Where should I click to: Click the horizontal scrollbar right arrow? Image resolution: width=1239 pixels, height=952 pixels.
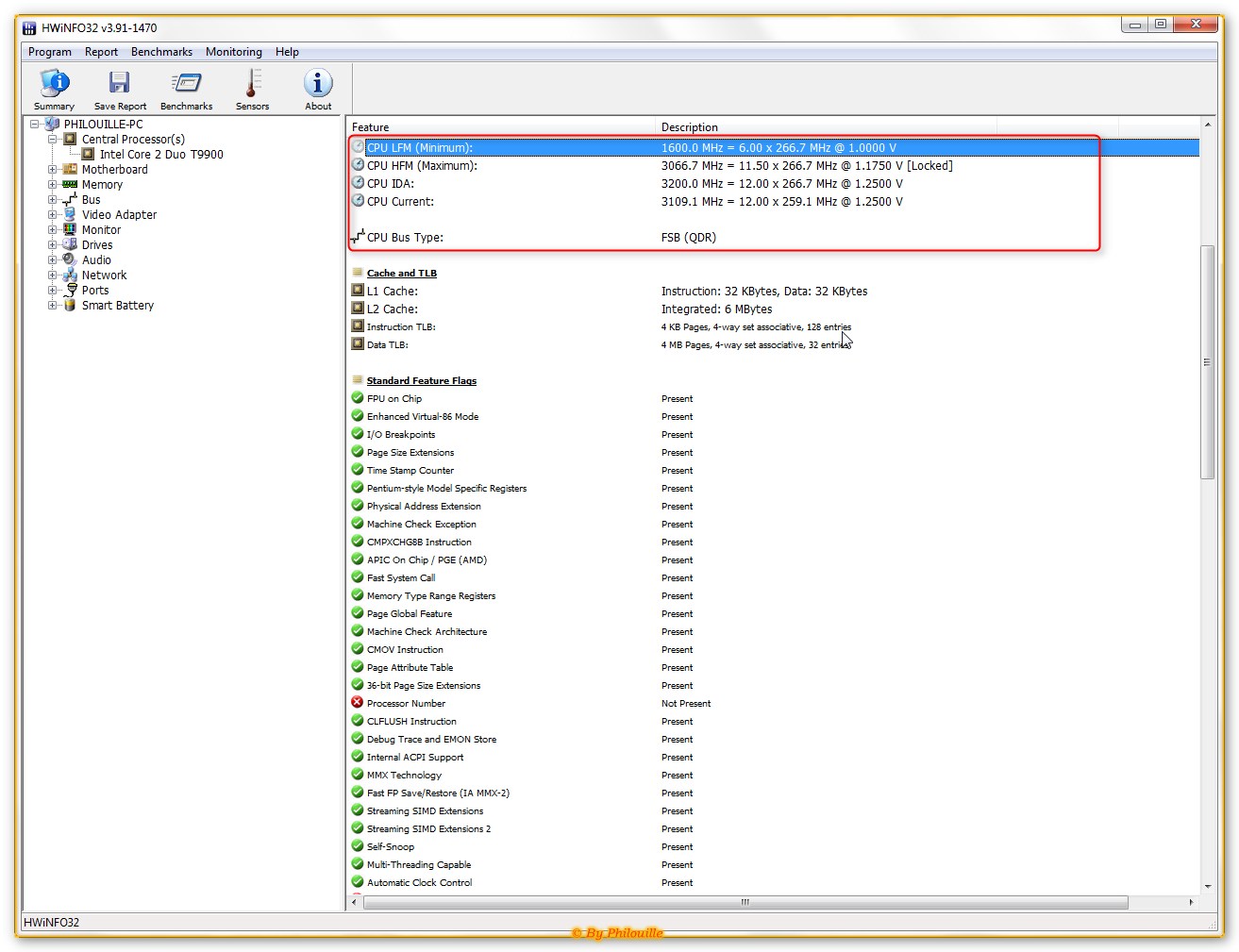click(1191, 903)
